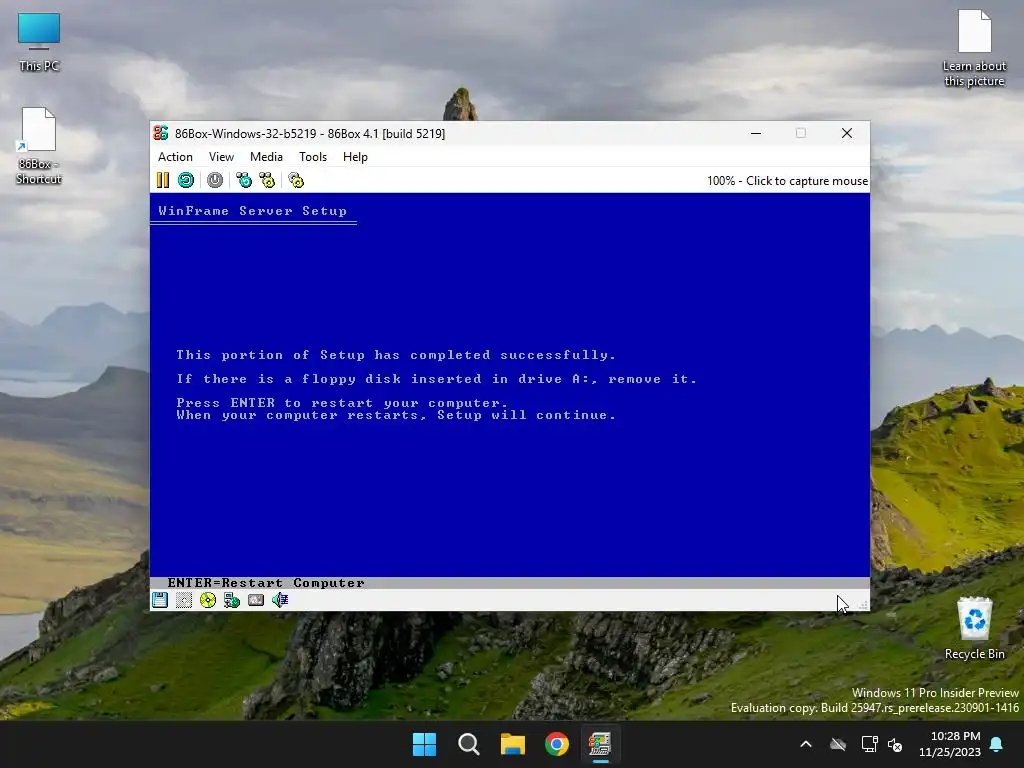The height and width of the screenshot is (768, 1024).
Task: Open the Action menu
Action: click(175, 157)
